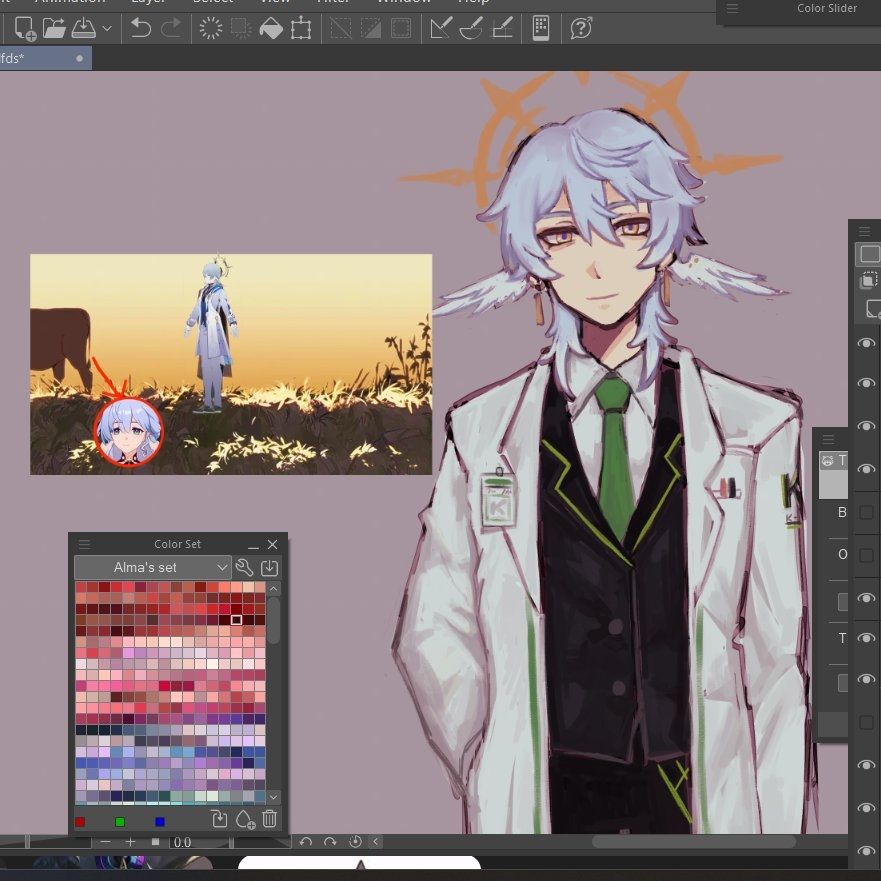Click the square icon atop the Layer panel
881x881 pixels.
click(868, 254)
